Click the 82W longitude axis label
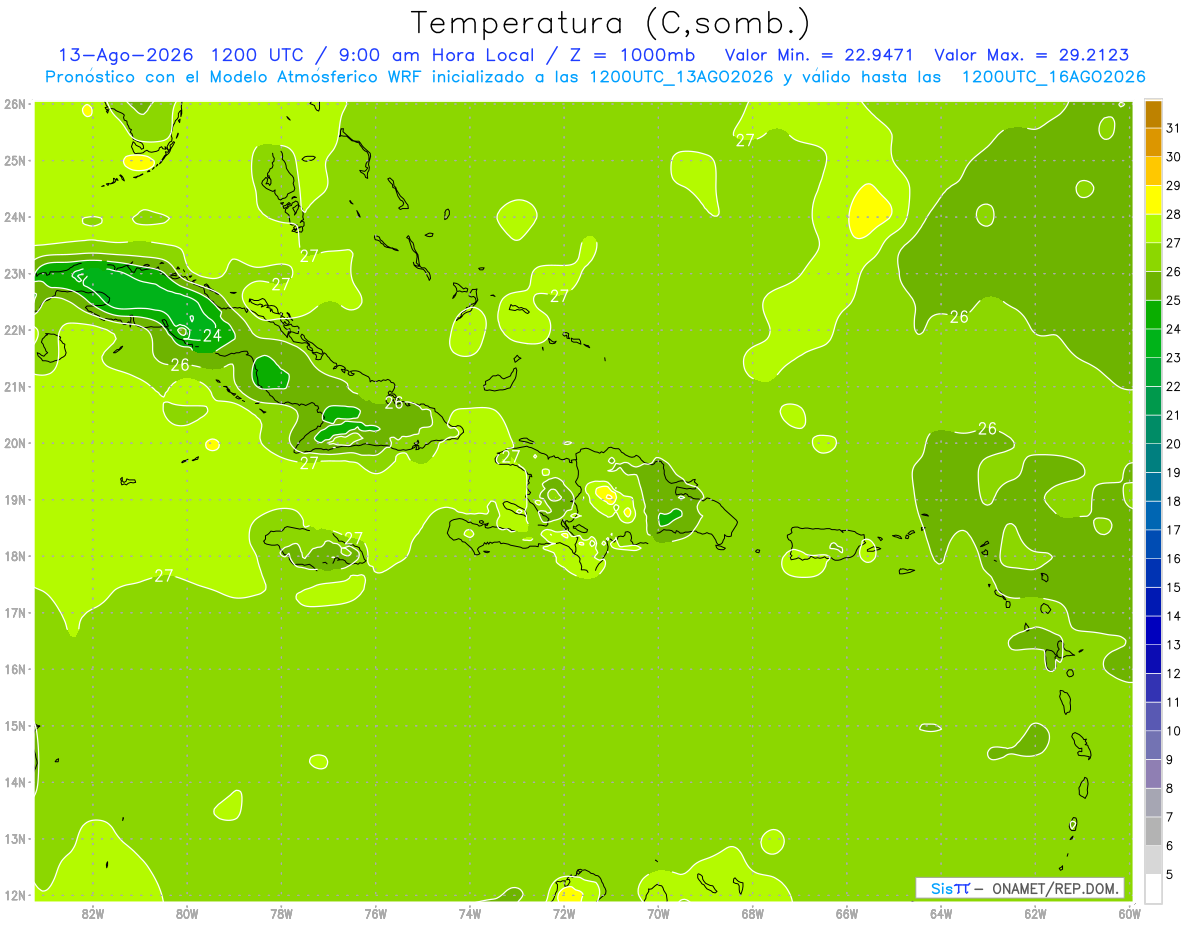The width and height of the screenshot is (1200, 927). click(92, 913)
